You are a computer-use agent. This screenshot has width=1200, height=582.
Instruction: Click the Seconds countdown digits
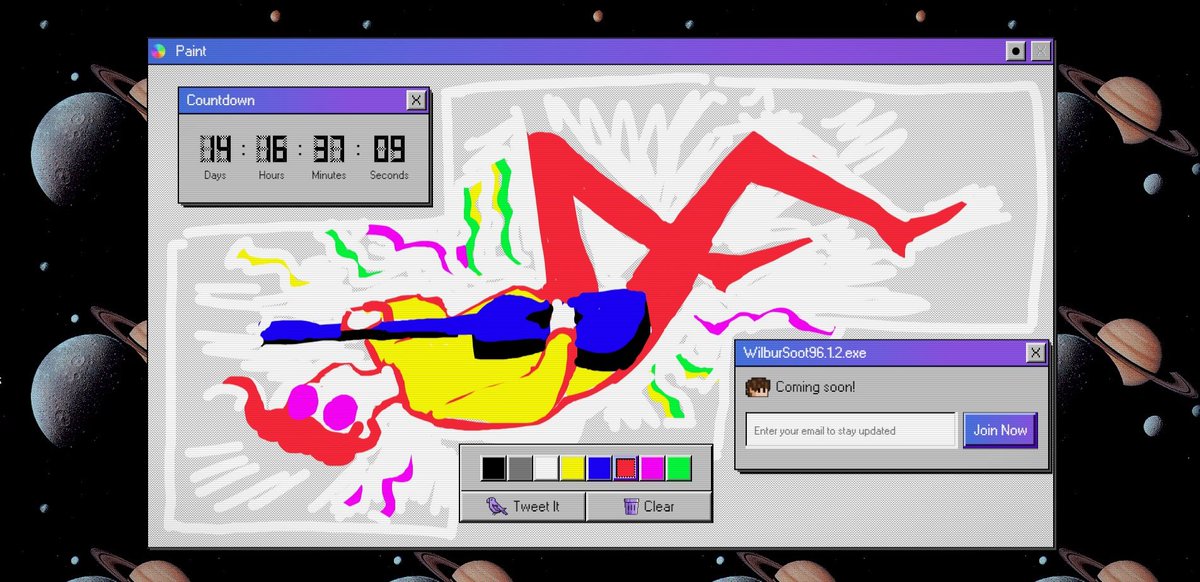point(389,150)
